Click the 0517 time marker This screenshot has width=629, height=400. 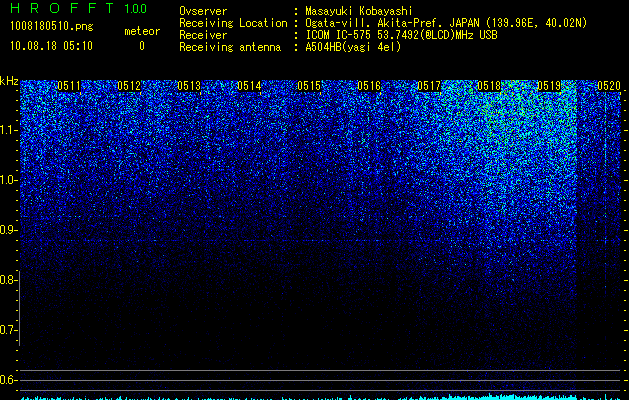coord(429,86)
